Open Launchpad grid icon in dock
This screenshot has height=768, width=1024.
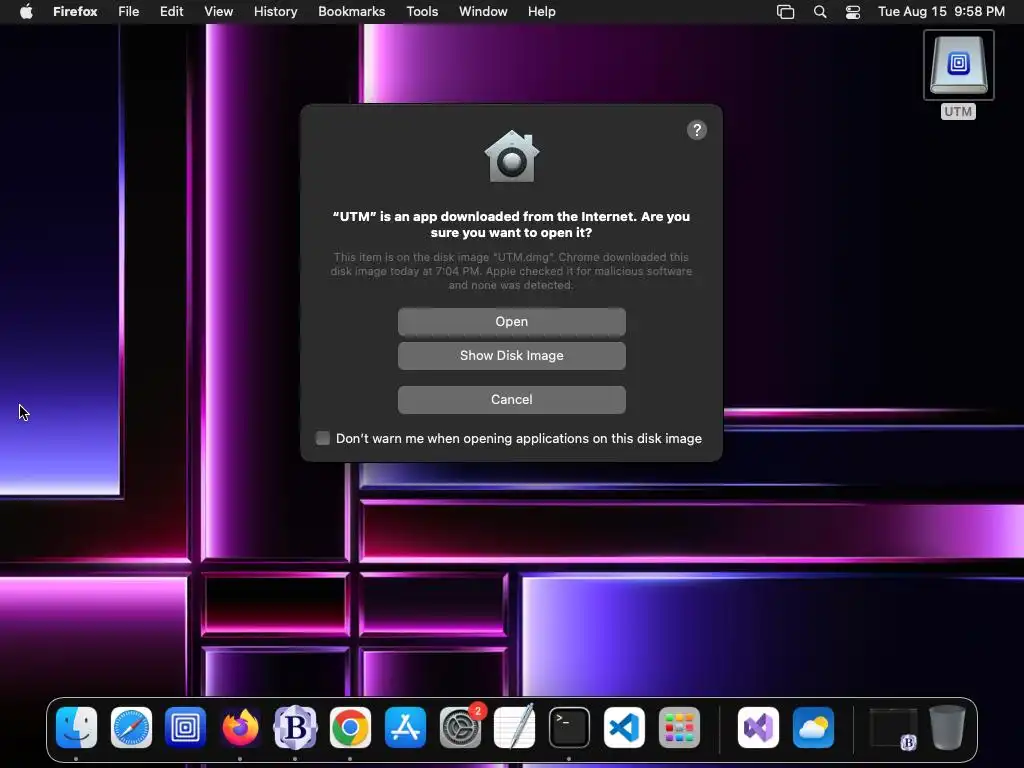pyautogui.click(x=679, y=728)
